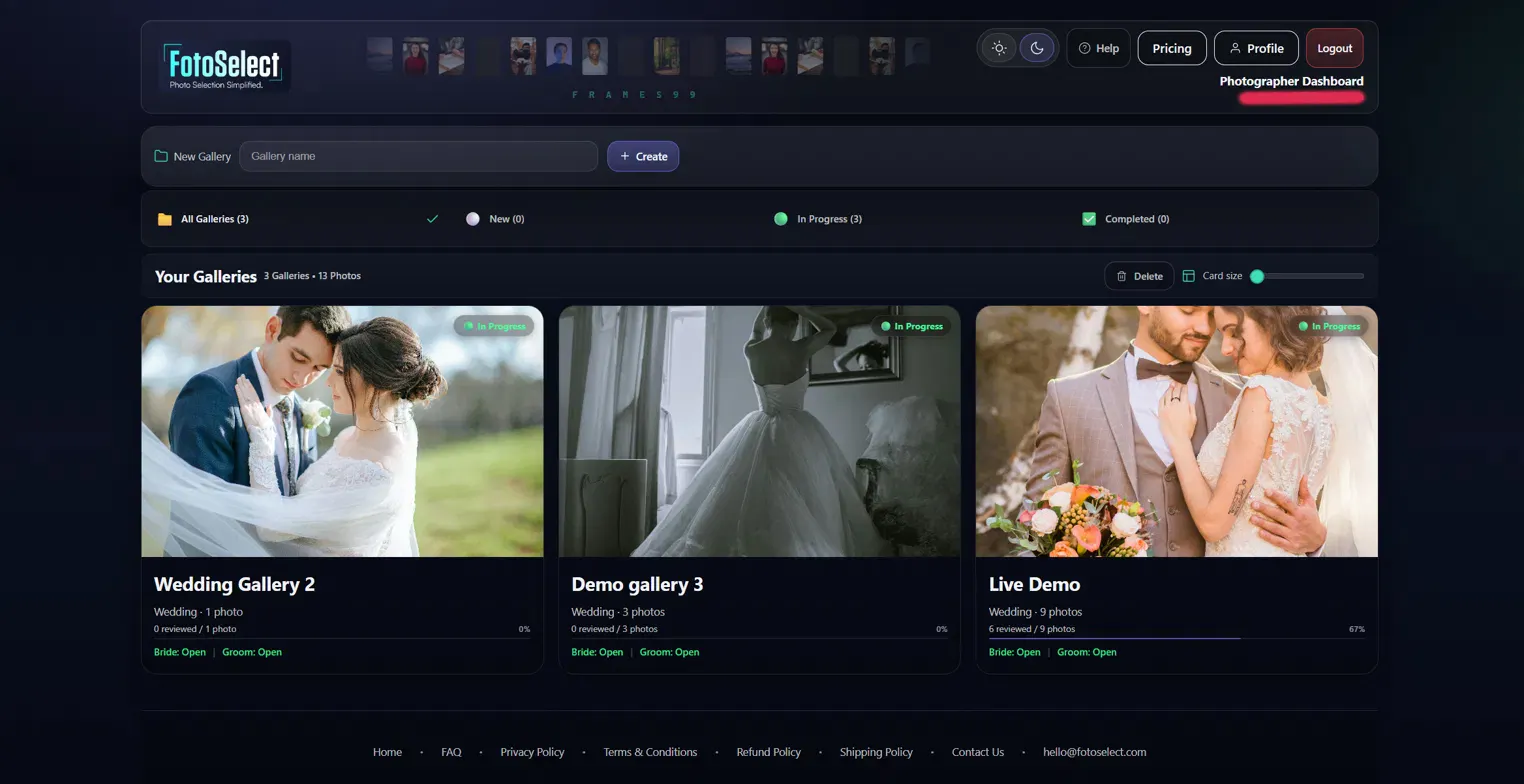Open the FAQ footer link

click(451, 752)
